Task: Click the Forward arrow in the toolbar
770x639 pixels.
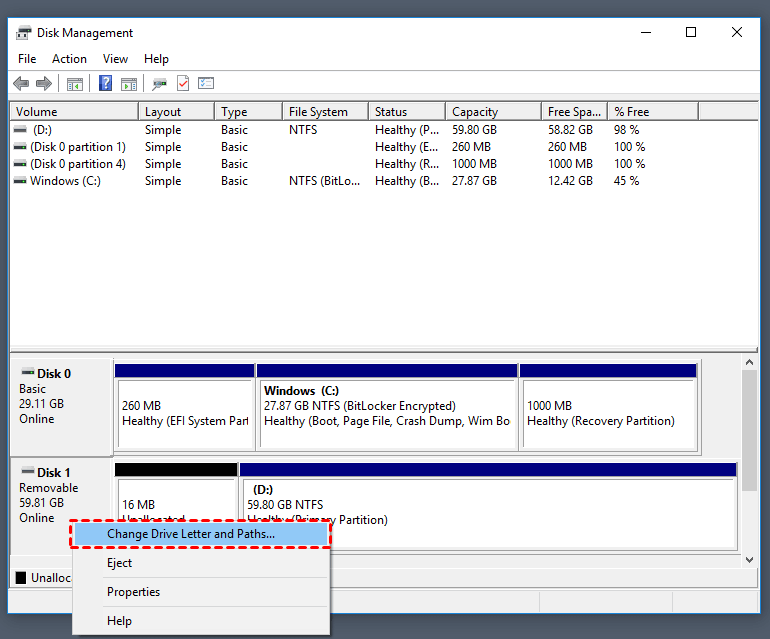Action: click(43, 84)
